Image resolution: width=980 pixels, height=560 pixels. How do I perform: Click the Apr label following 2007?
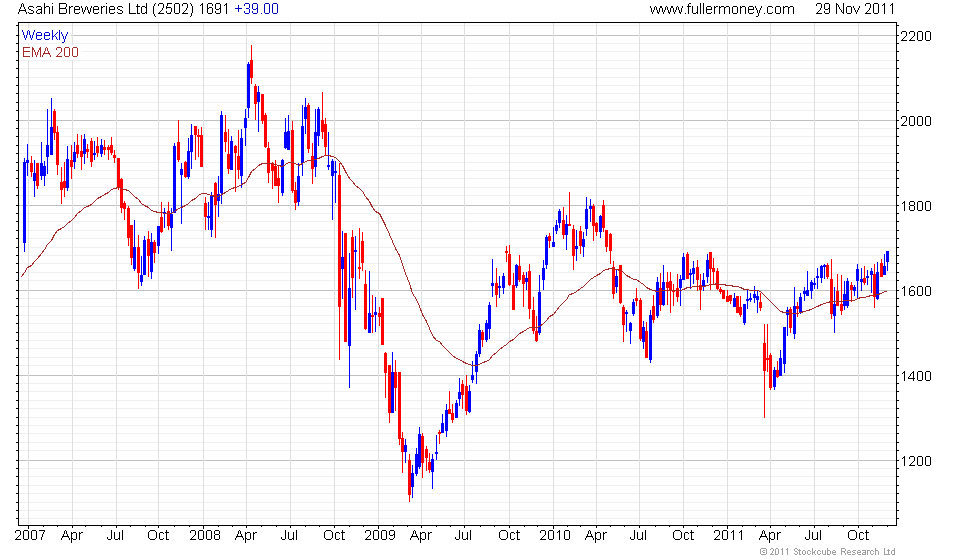72,536
